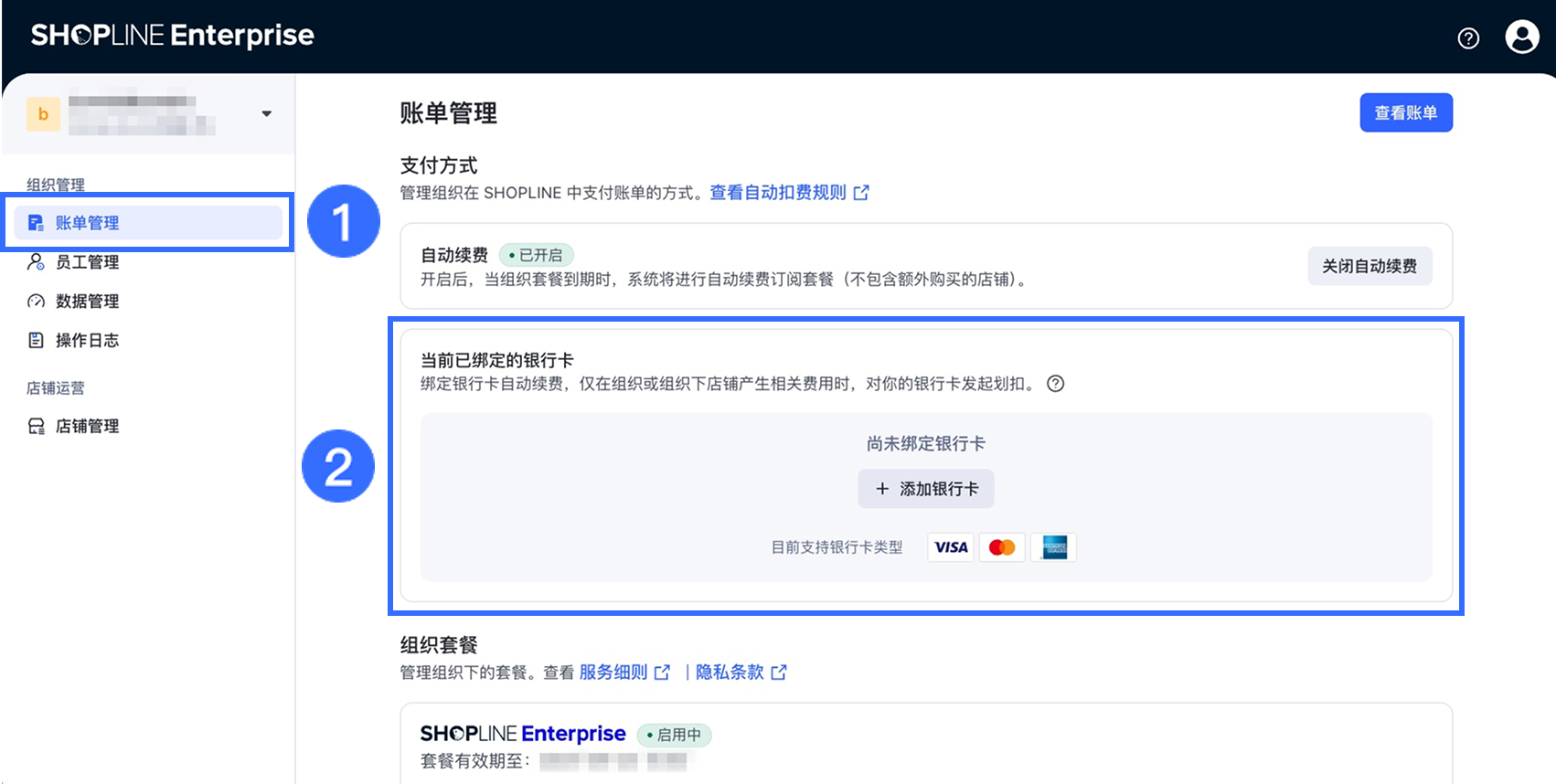Screen dimensions: 1556x784
Task: Click the external link icon after 查看自动扣费规则
Action: point(861,193)
